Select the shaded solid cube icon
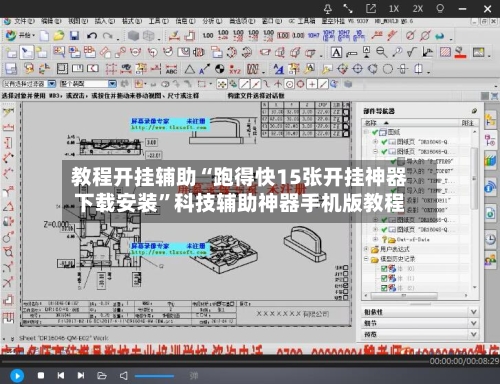This screenshot has width=500, height=384. pos(133,36)
